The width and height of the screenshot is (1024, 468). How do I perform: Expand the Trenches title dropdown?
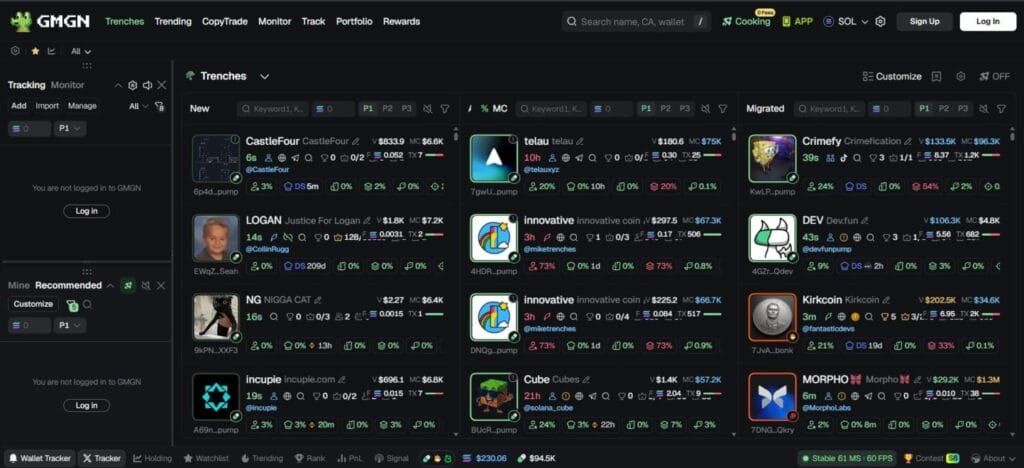pos(264,76)
